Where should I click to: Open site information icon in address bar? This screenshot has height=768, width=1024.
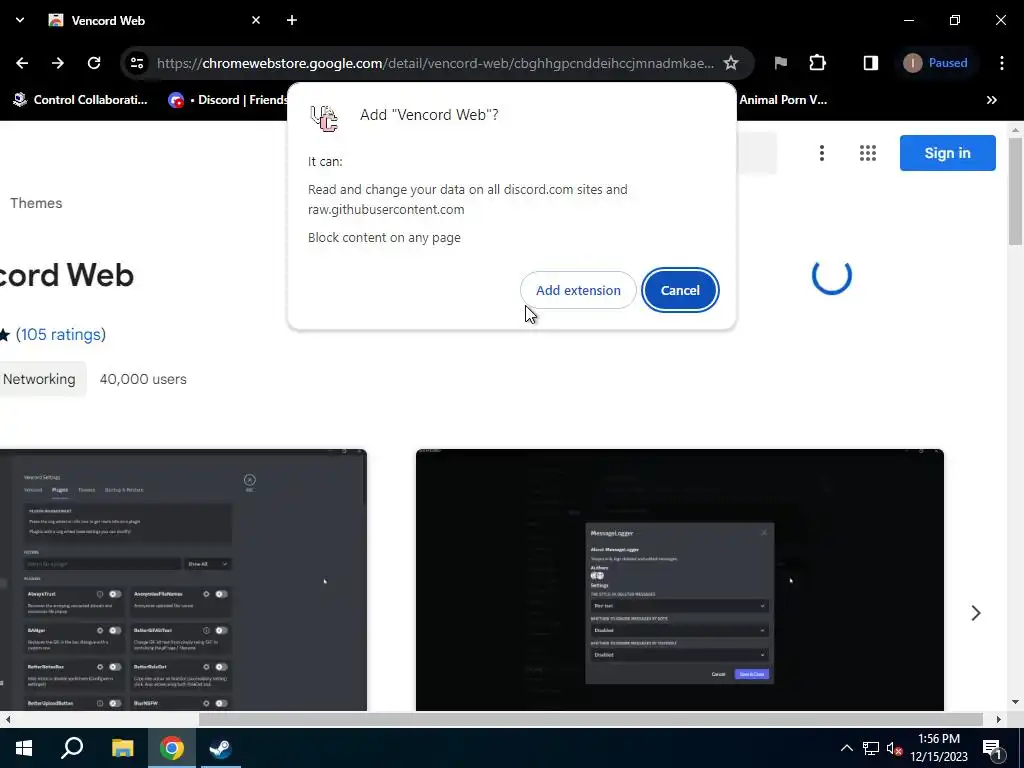coord(136,63)
